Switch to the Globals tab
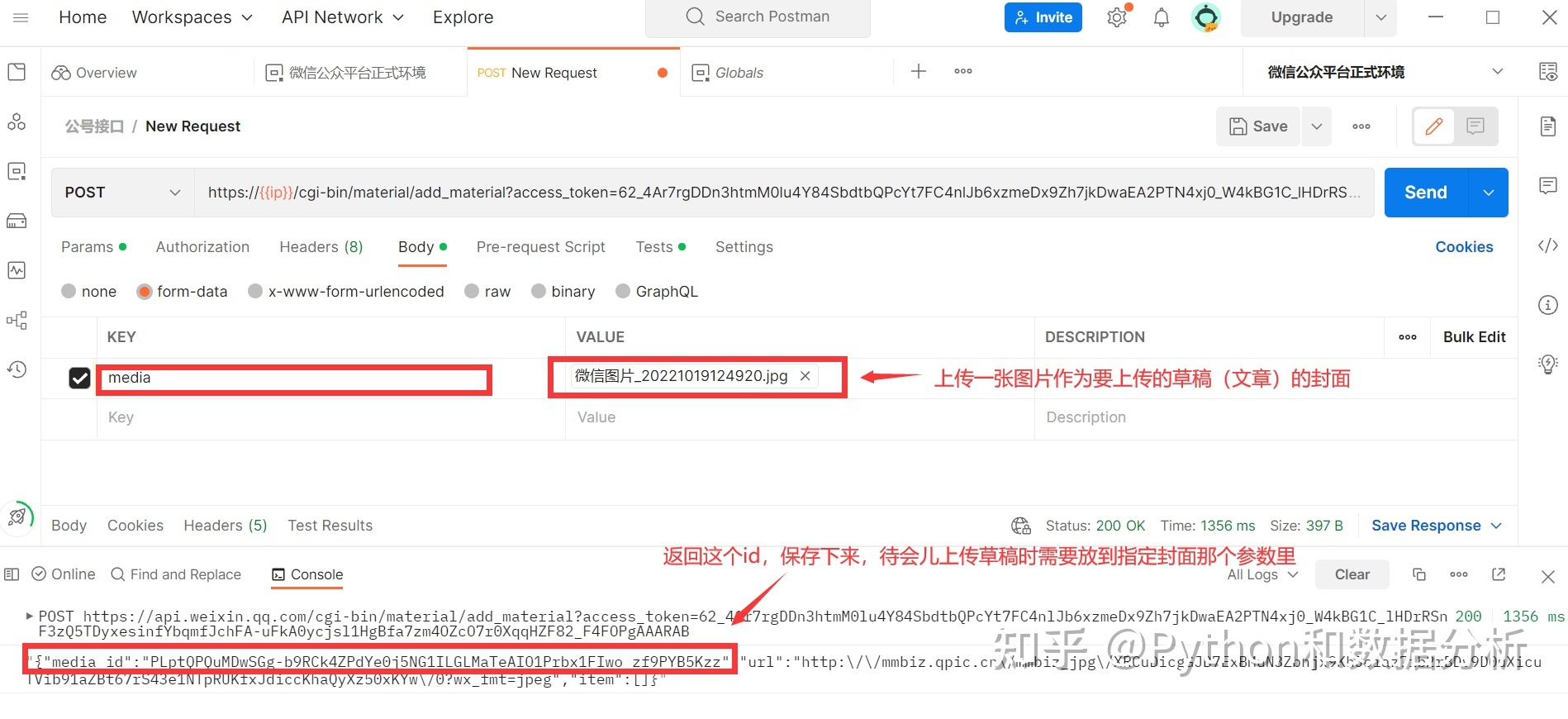This screenshot has height=719, width=1568. point(728,73)
